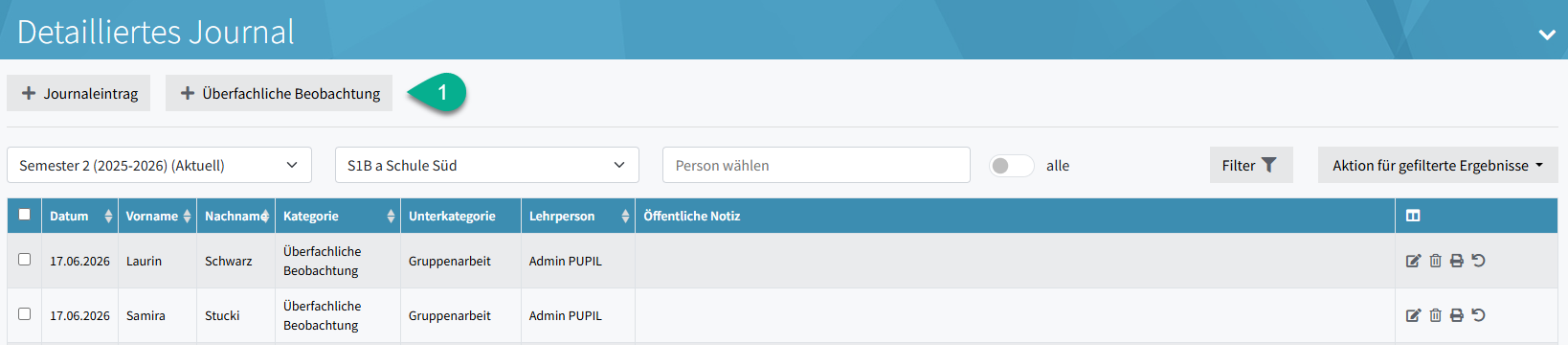This screenshot has width=1568, height=345.
Task: Sort table by Kategorie column
Action: tap(339, 216)
